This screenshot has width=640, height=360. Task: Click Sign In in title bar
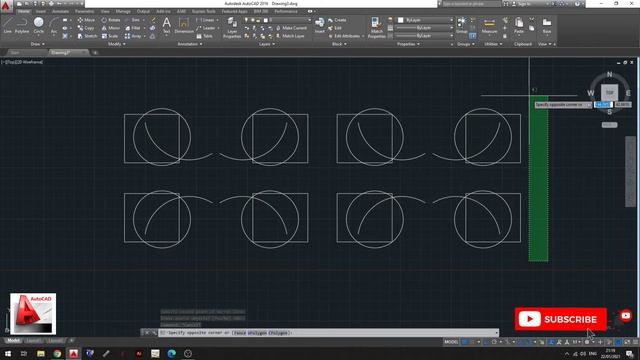(522, 4)
